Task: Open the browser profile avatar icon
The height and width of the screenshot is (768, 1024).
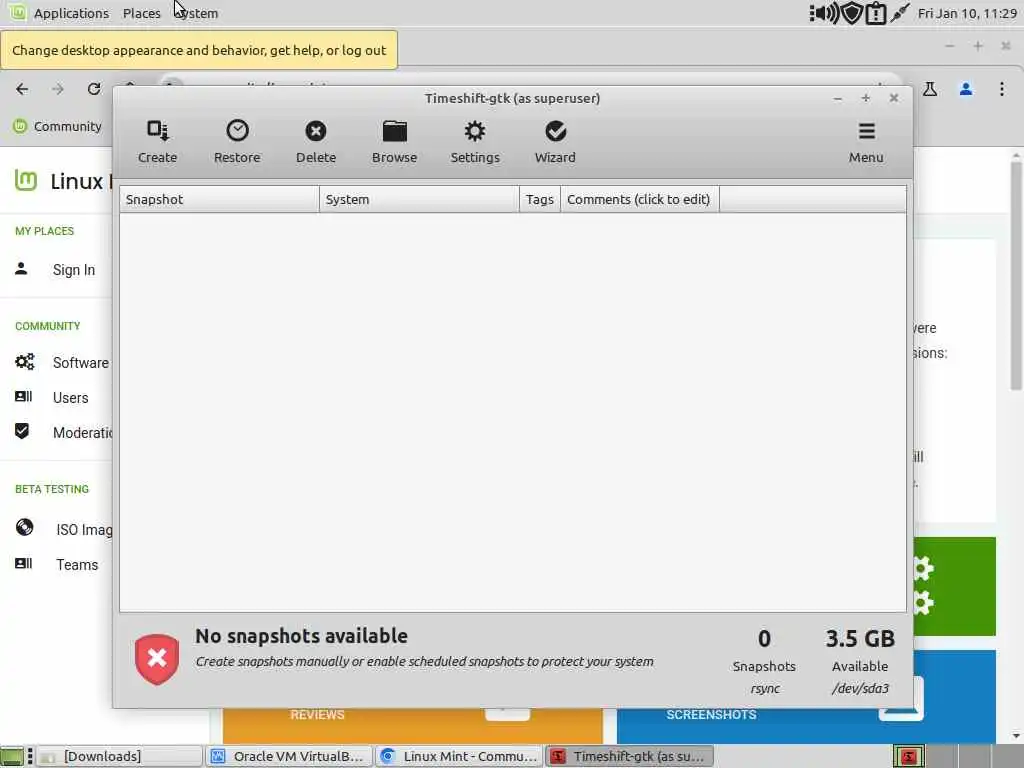Action: click(x=966, y=89)
